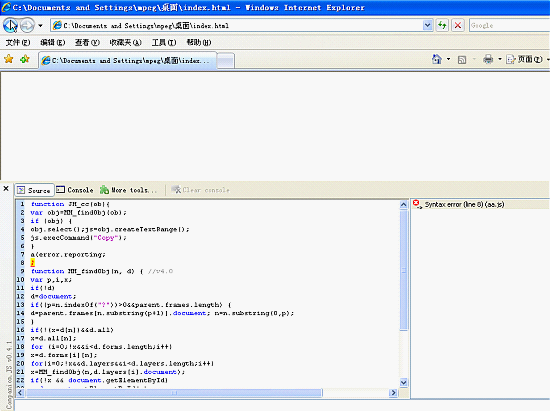
Task: Click the RSS feeds icon
Action: [x=462, y=60]
